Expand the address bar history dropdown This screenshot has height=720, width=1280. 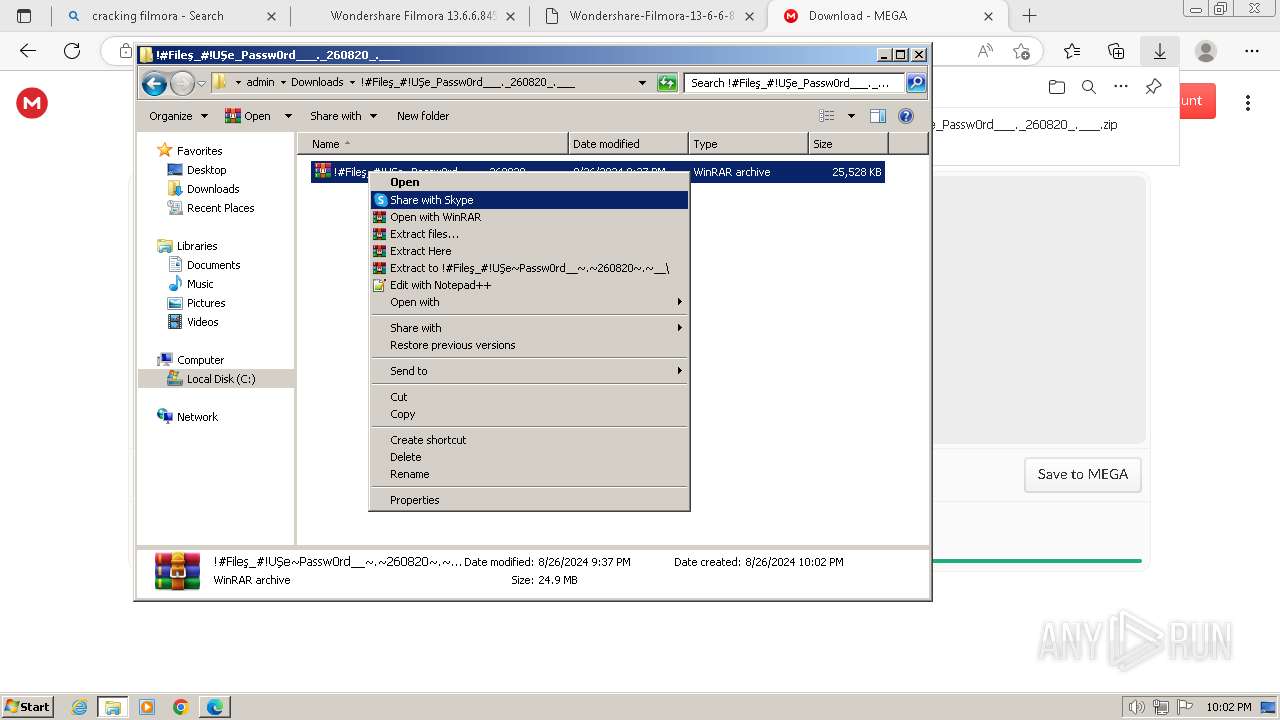[642, 83]
